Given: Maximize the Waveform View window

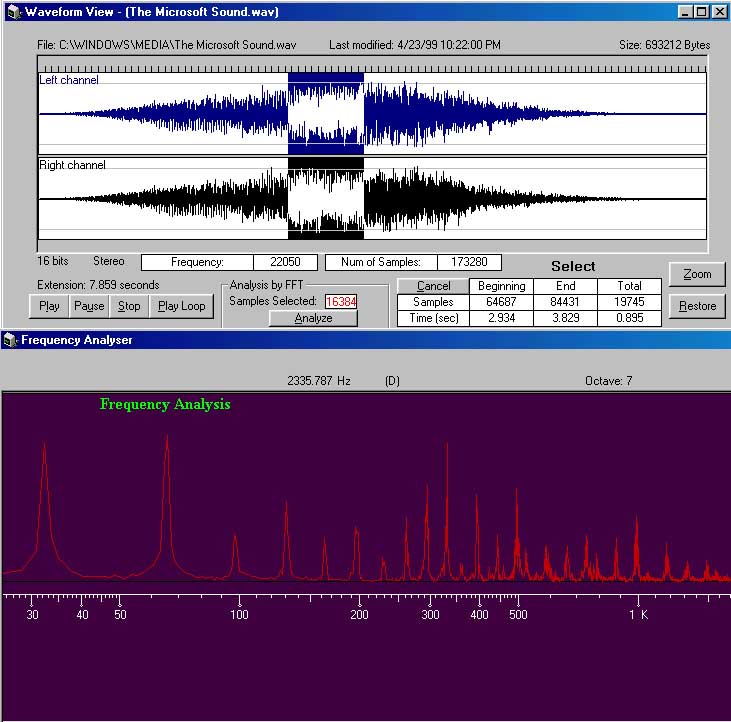Looking at the screenshot, I should click(701, 12).
